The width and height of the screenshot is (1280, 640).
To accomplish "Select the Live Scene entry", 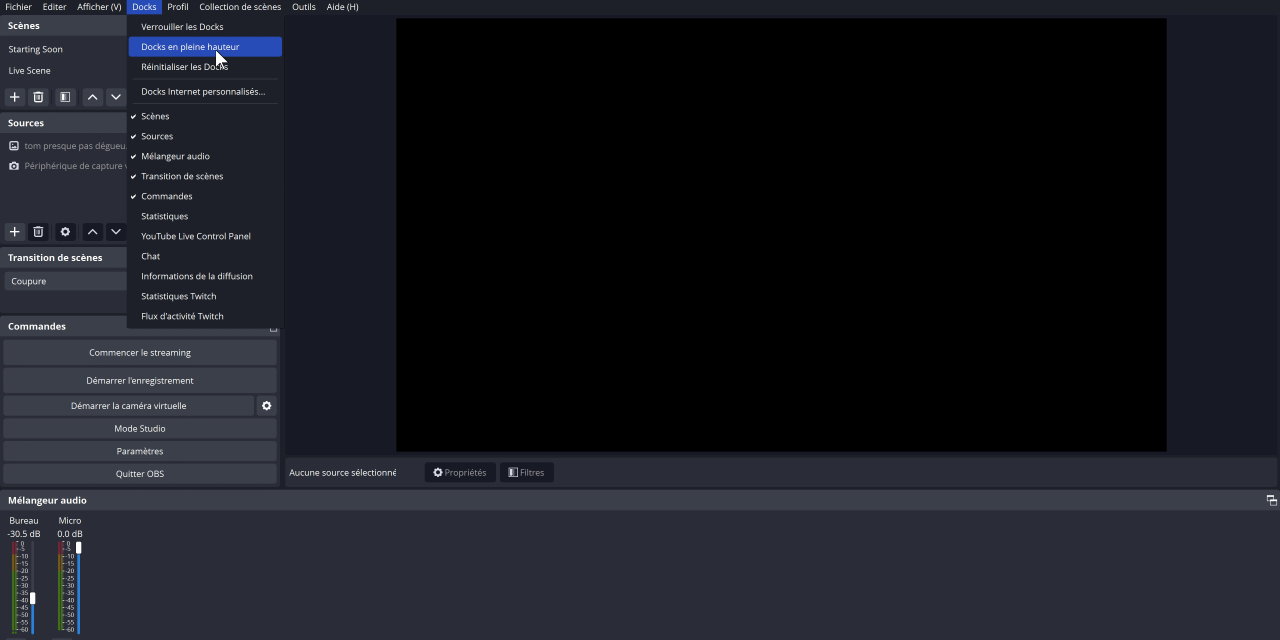I will (x=30, y=71).
